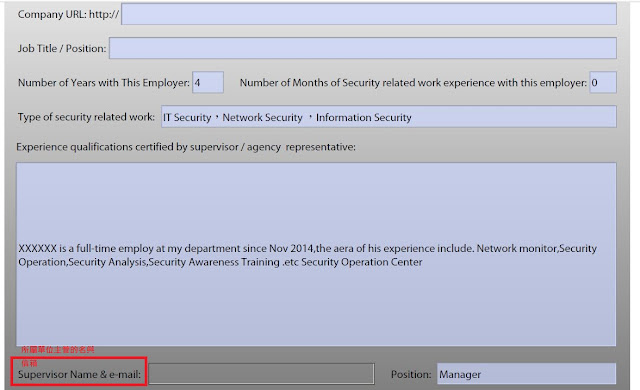Viewport: 640px width, 390px height.
Task: Select the Position field containing Manager
Action: 527,374
